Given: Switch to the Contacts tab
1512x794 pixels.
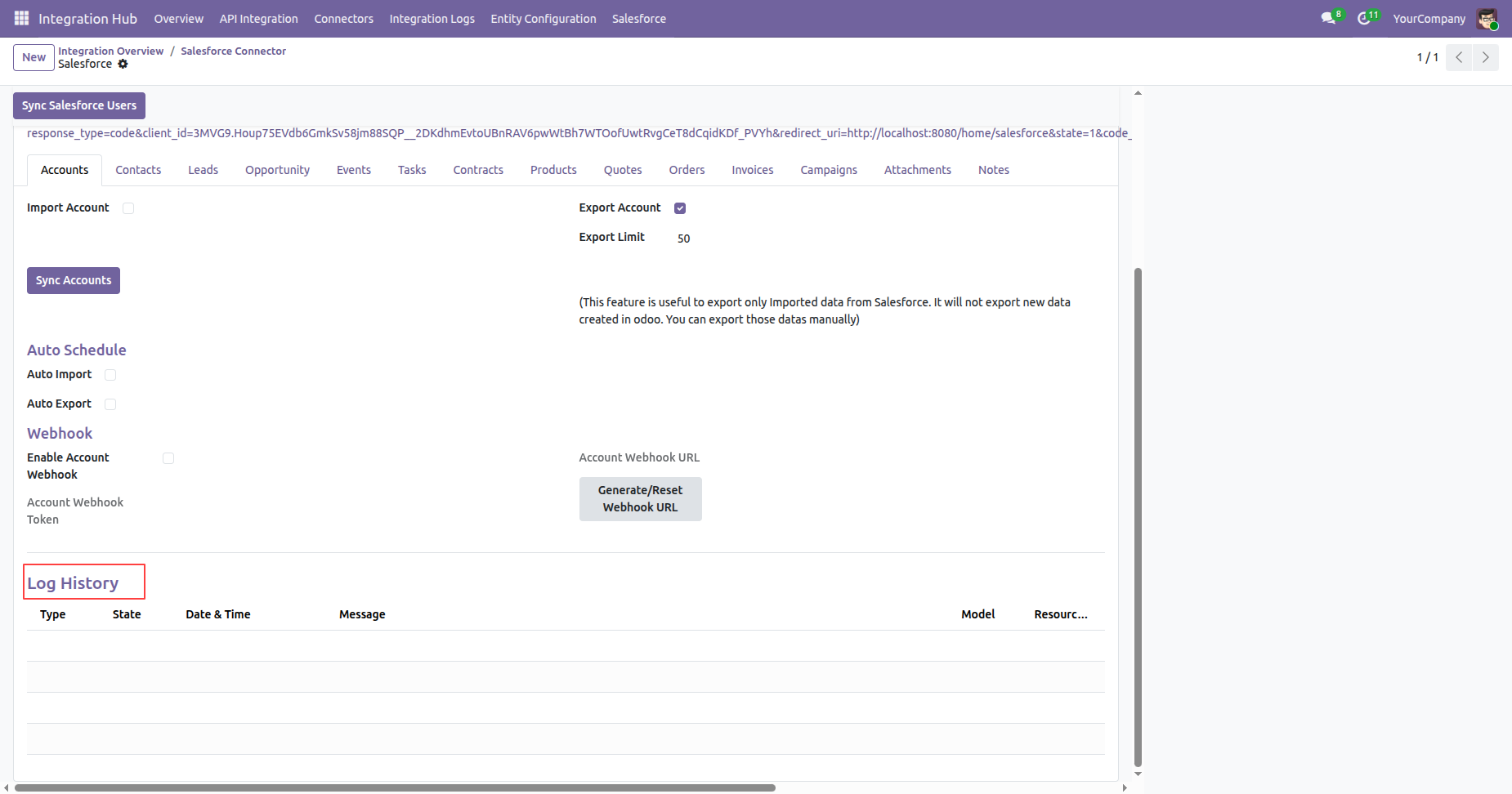Looking at the screenshot, I should click(138, 170).
